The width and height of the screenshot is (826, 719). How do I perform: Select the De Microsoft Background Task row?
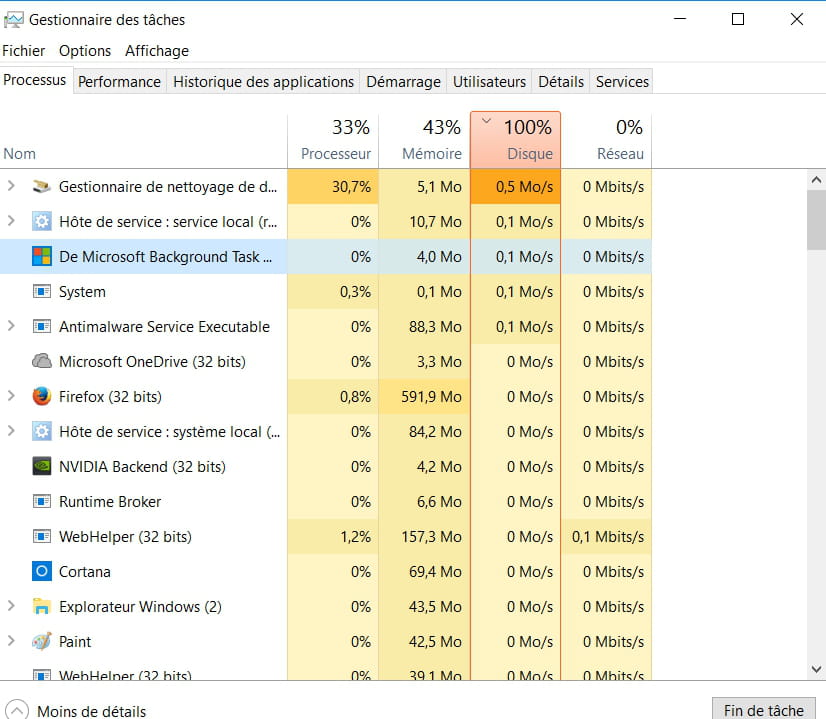[326, 257]
